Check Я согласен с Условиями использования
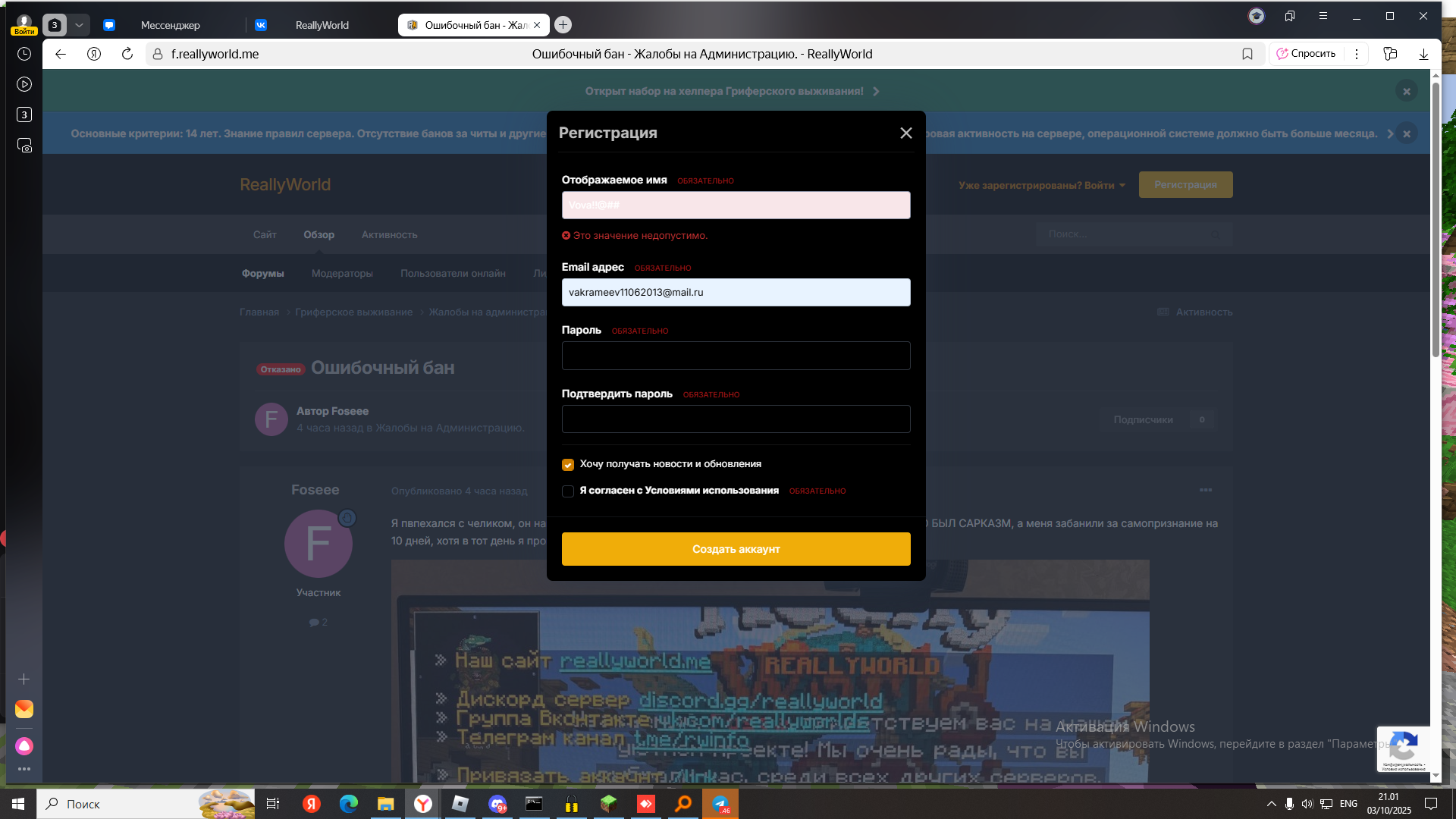This screenshot has height=819, width=1456. point(568,491)
